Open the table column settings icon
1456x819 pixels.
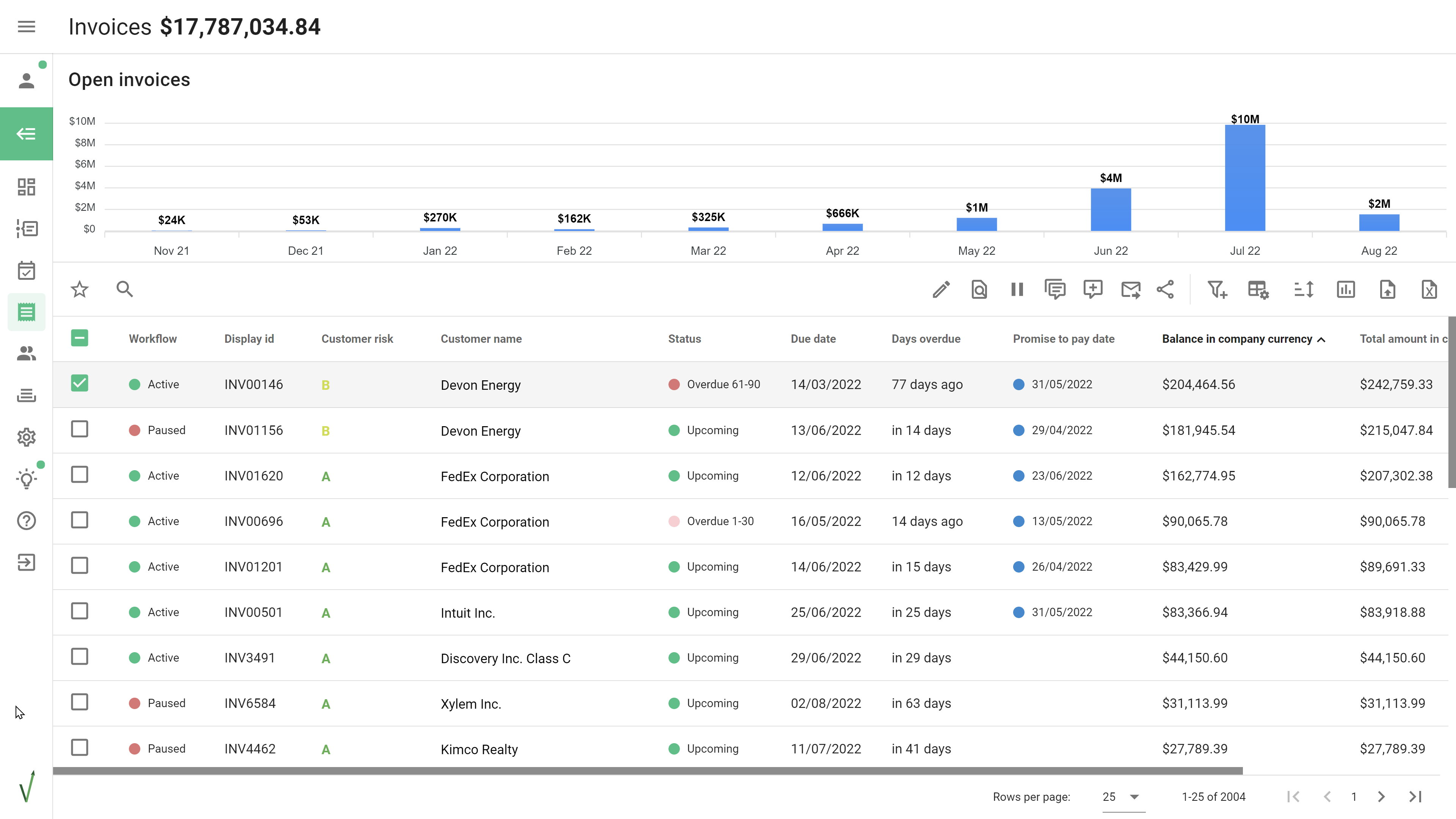pos(1258,289)
